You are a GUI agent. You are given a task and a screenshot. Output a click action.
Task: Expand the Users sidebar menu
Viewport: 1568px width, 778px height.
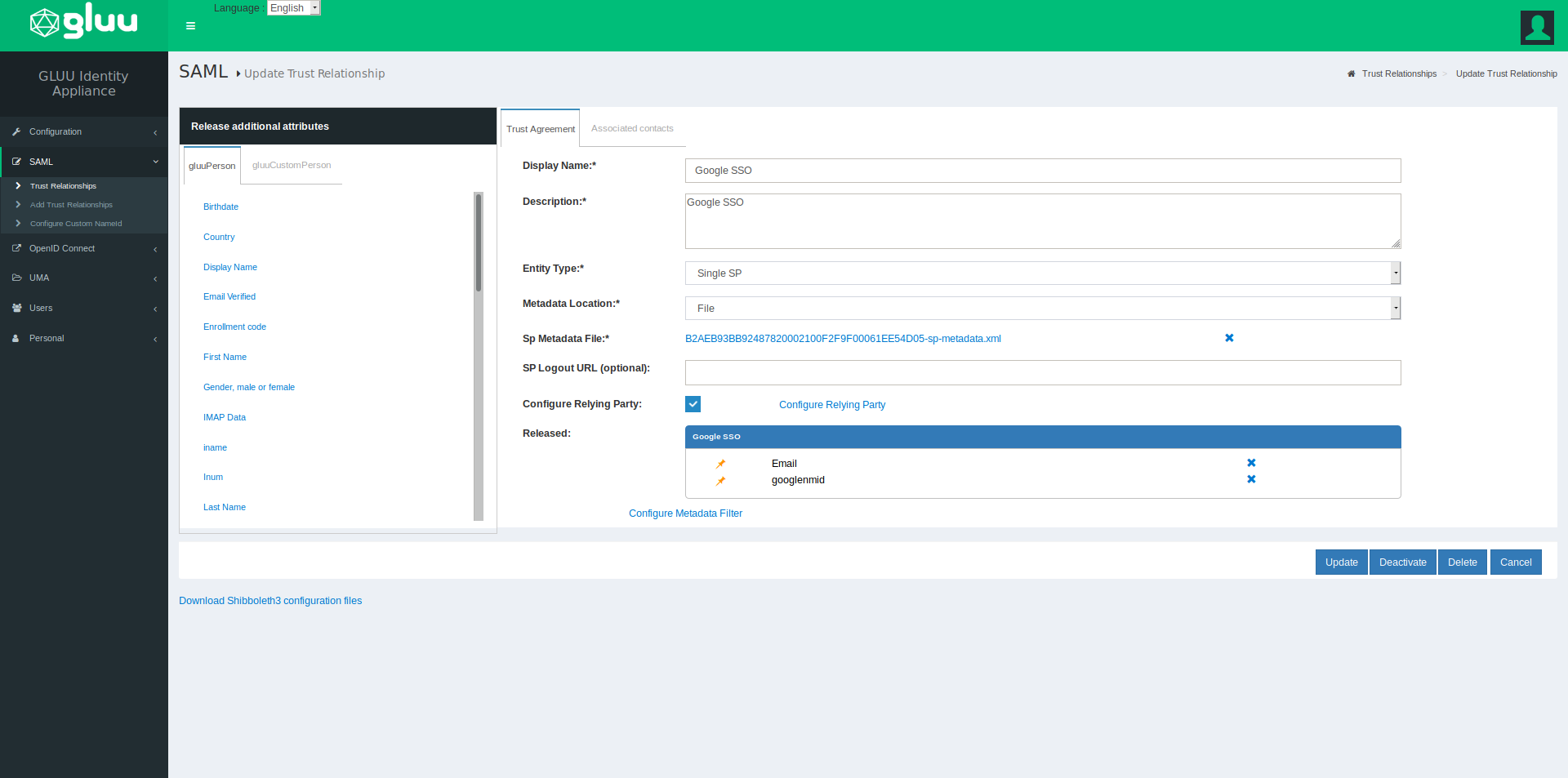pyautogui.click(x=83, y=308)
